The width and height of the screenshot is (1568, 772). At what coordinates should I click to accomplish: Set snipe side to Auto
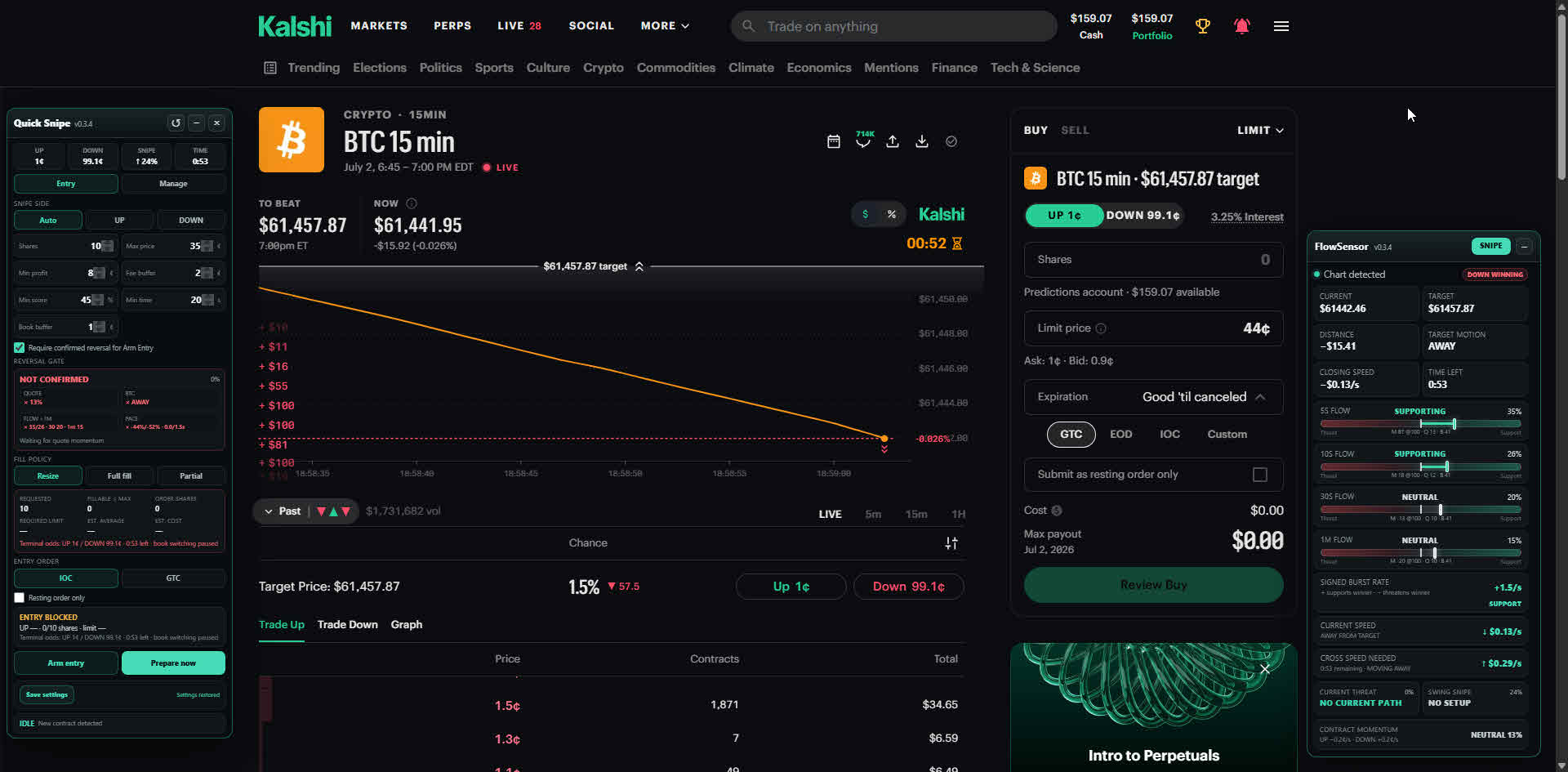coord(48,220)
